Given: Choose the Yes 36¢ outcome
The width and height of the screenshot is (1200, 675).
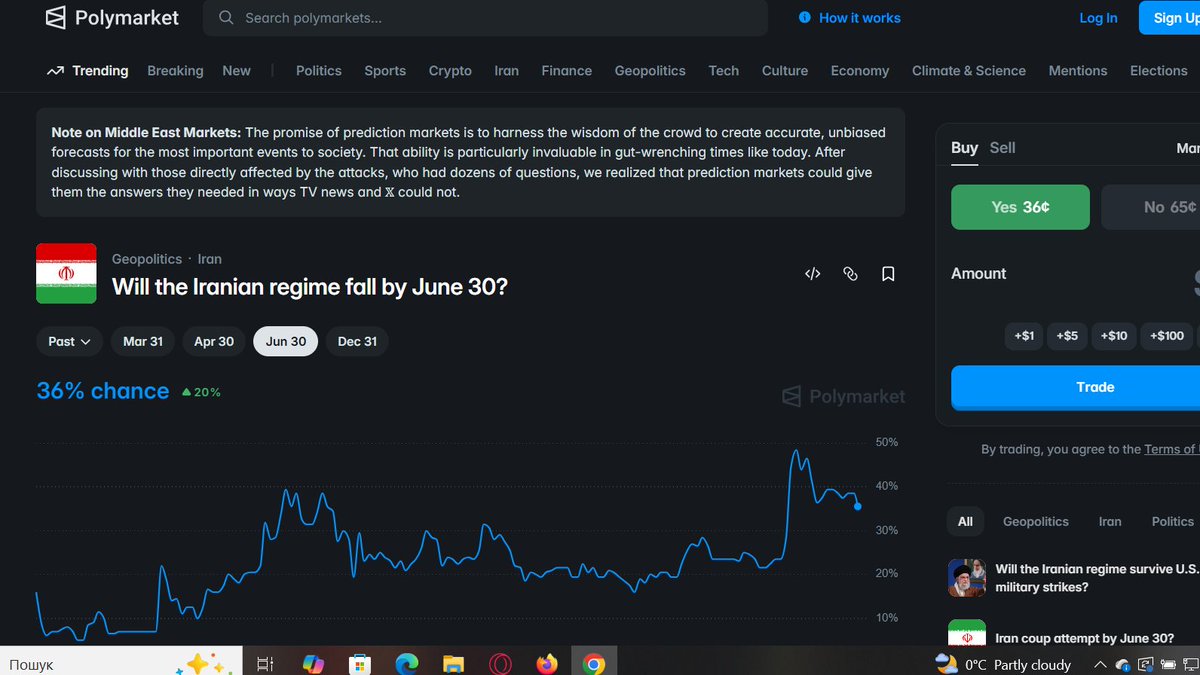Looking at the screenshot, I should point(1020,207).
